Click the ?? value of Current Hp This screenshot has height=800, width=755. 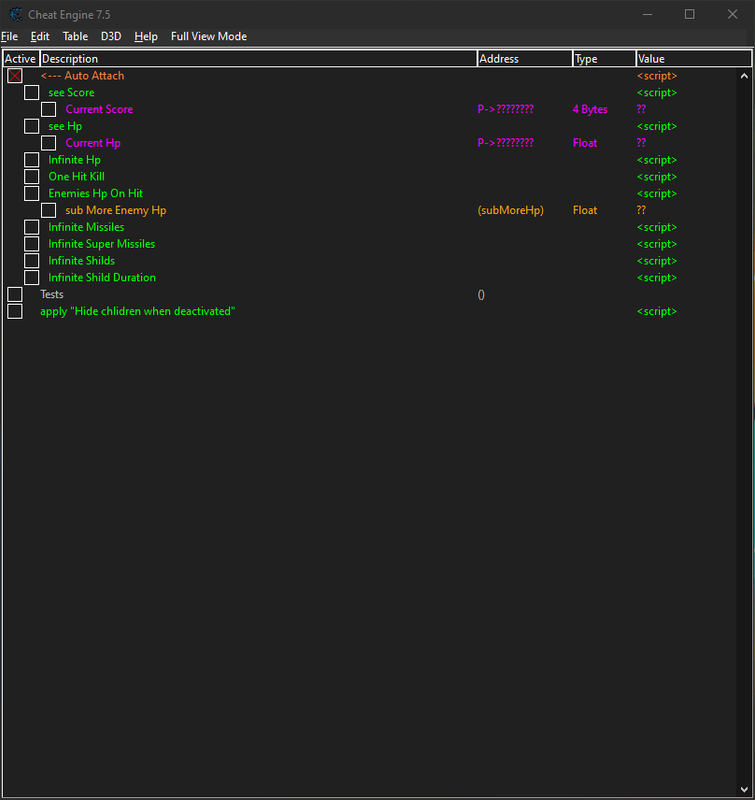point(641,143)
